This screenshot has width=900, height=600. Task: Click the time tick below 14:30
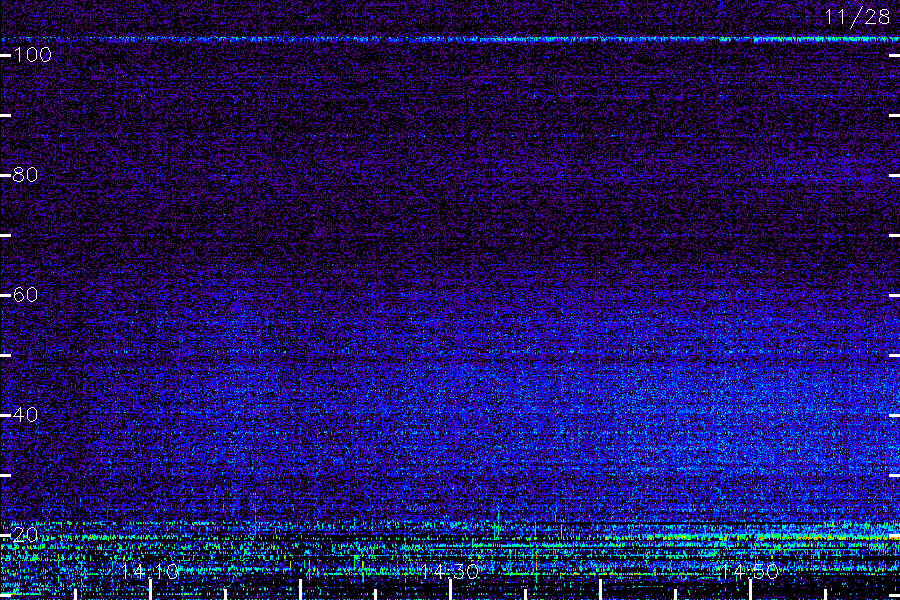pos(450,590)
